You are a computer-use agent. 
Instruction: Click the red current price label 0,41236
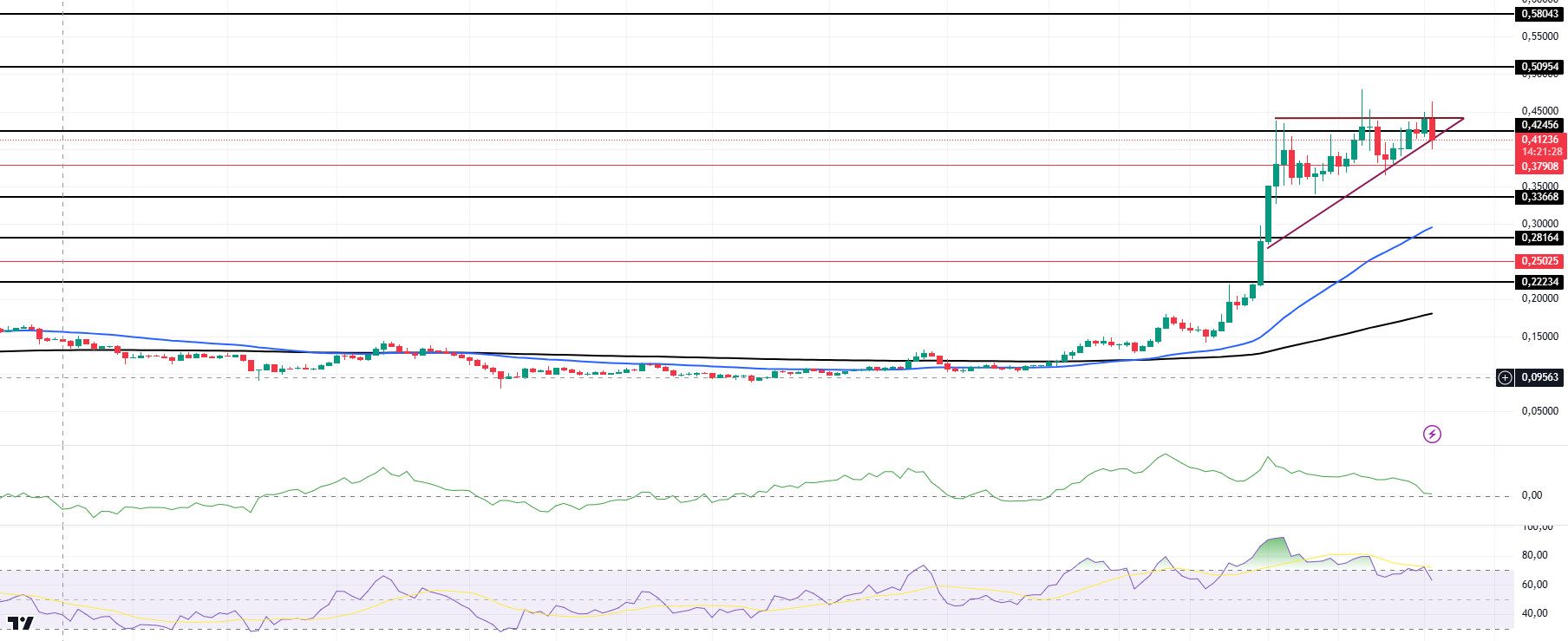(x=1539, y=140)
